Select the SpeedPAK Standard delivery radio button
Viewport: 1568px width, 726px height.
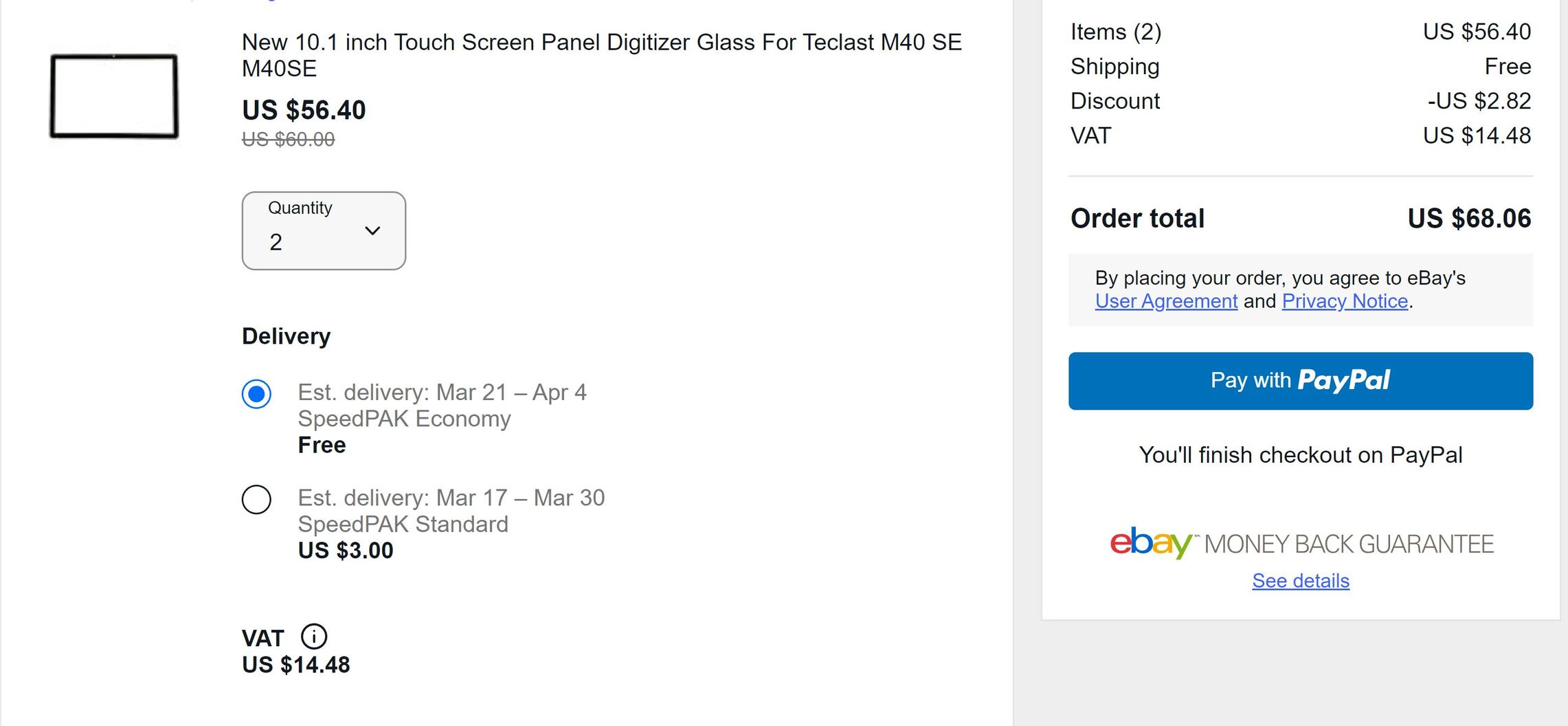(256, 499)
